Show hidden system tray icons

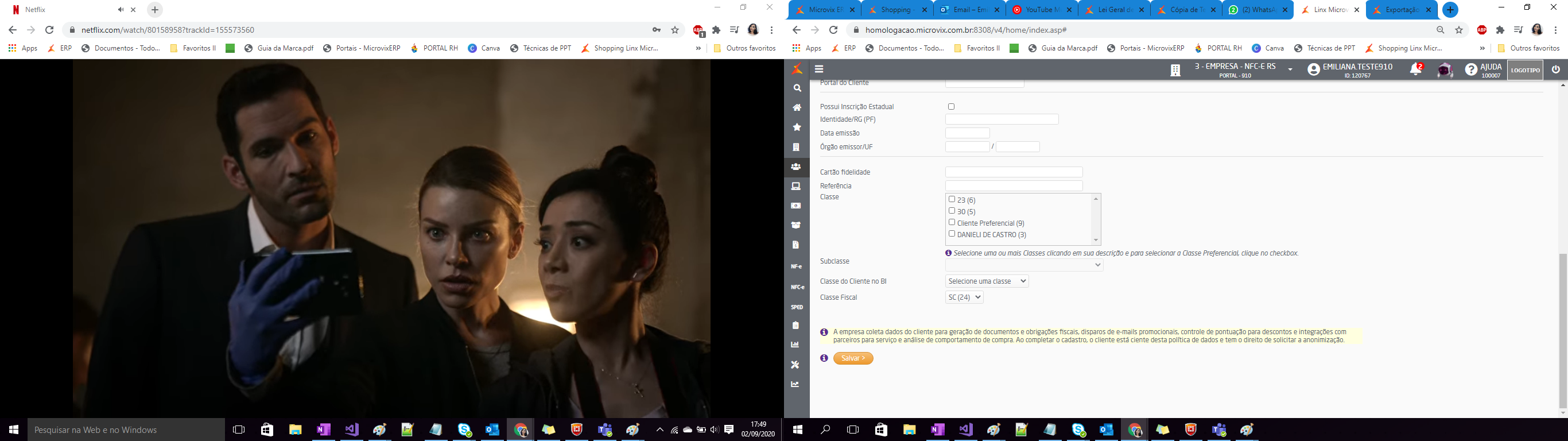point(660,430)
